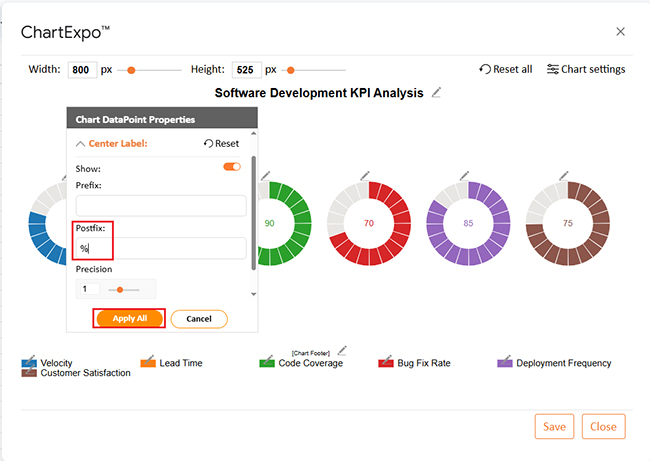The height and width of the screenshot is (461, 650).
Task: Reset the Center Label properties
Action: [x=221, y=143]
